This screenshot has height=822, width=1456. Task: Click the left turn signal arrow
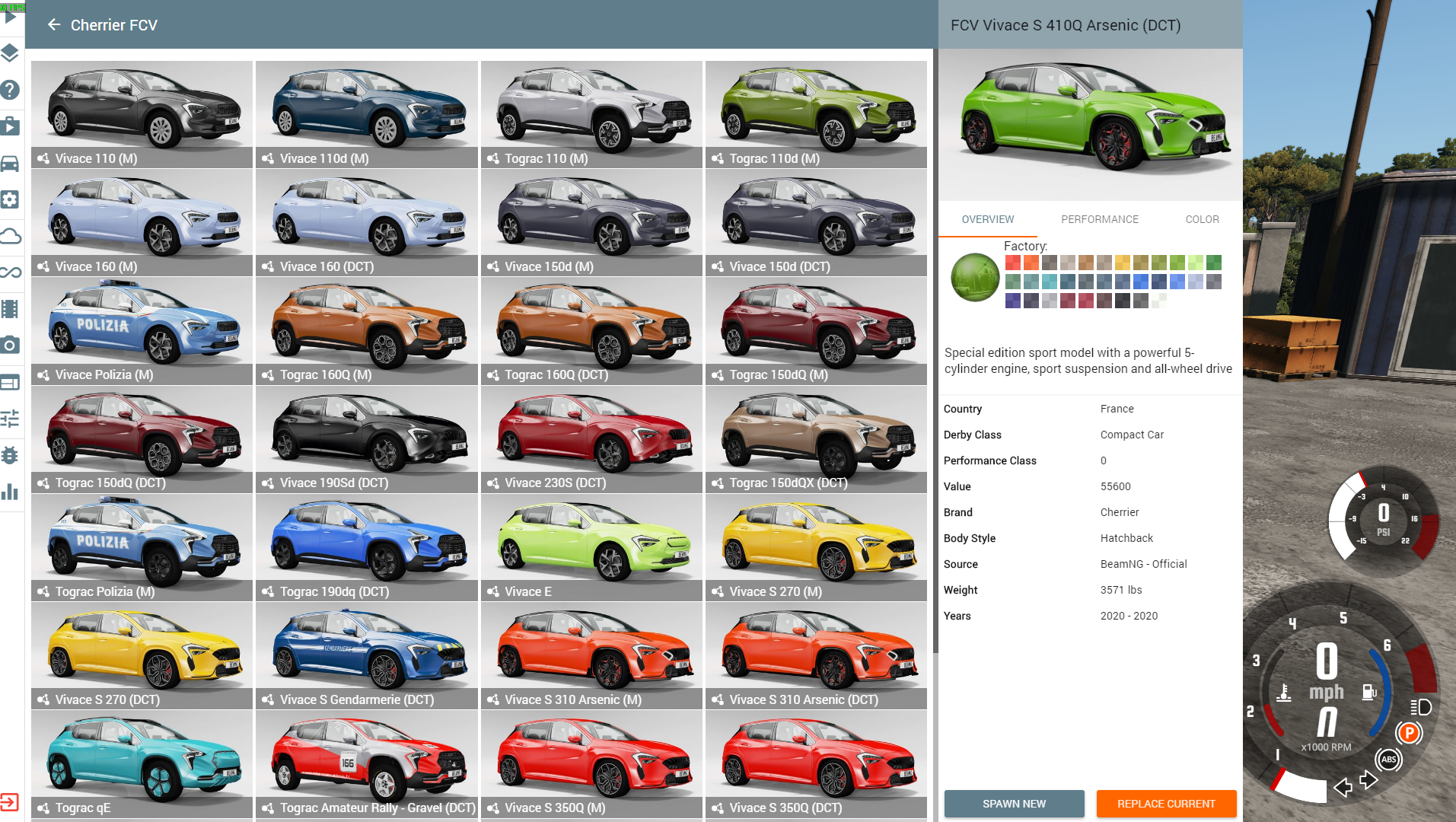pos(1343,788)
